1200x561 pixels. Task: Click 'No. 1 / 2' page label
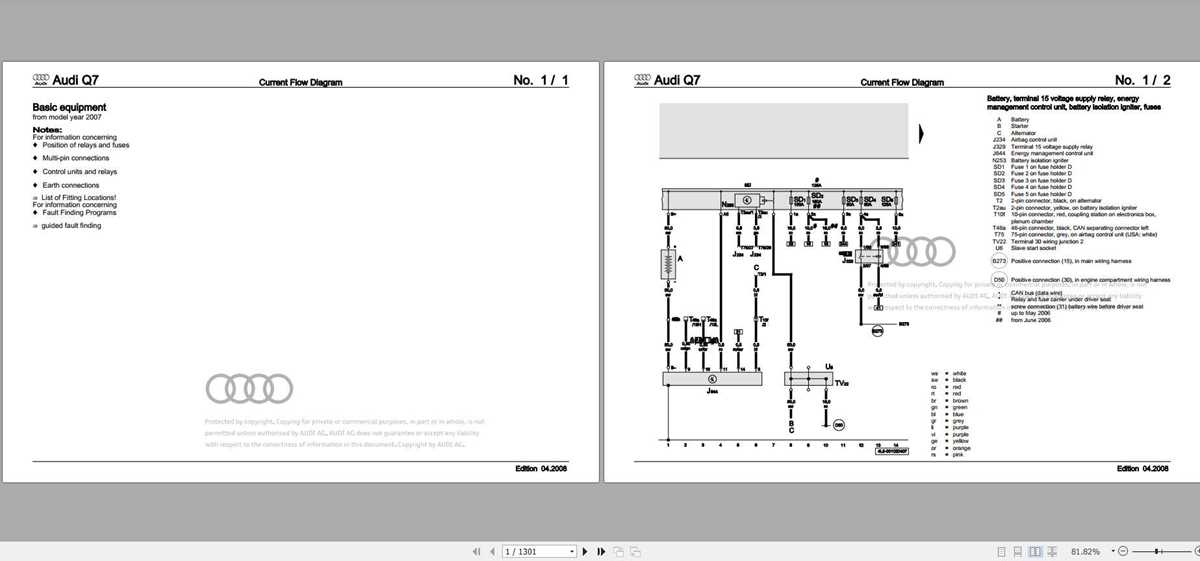click(1142, 80)
